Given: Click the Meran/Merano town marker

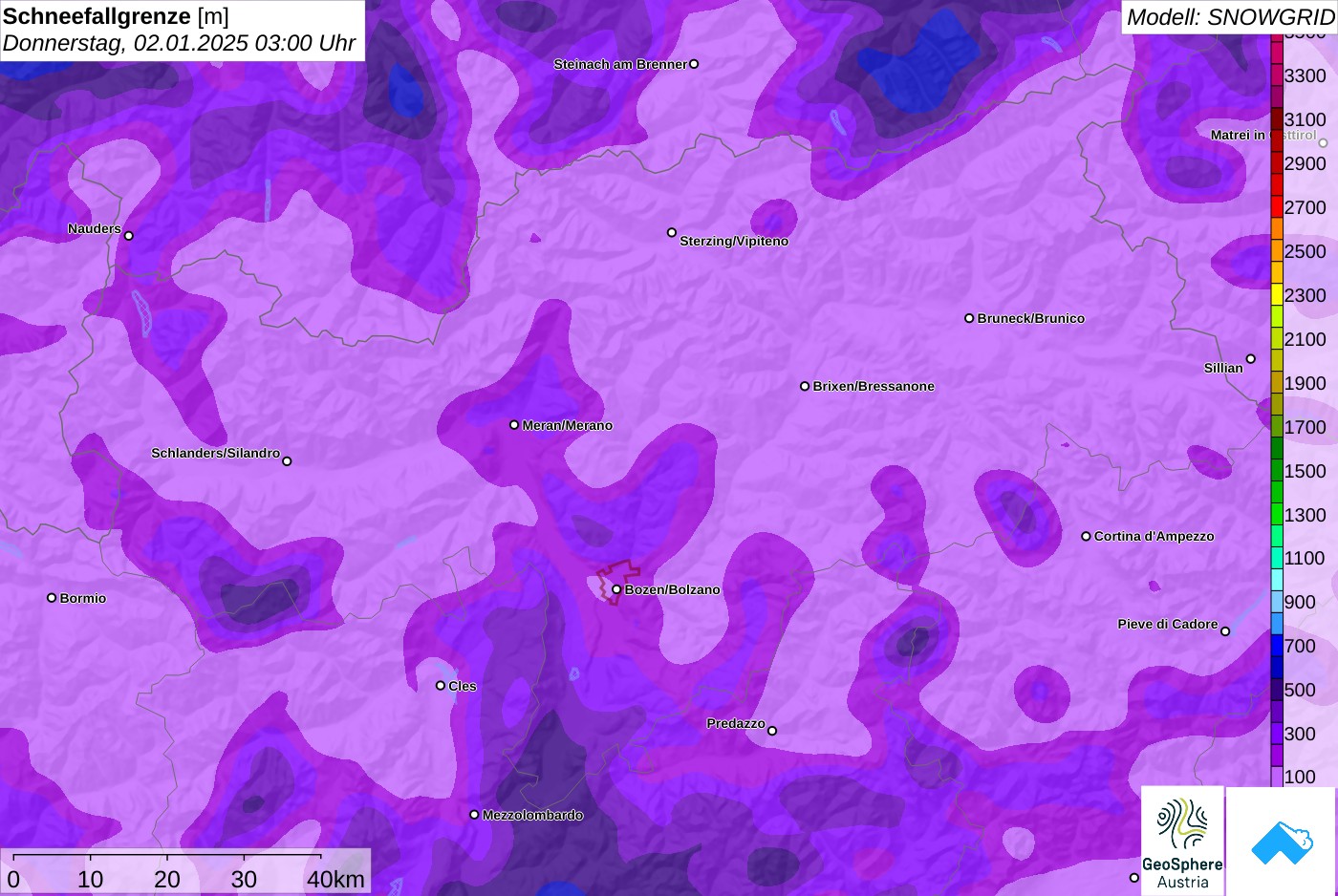Looking at the screenshot, I should [x=514, y=424].
